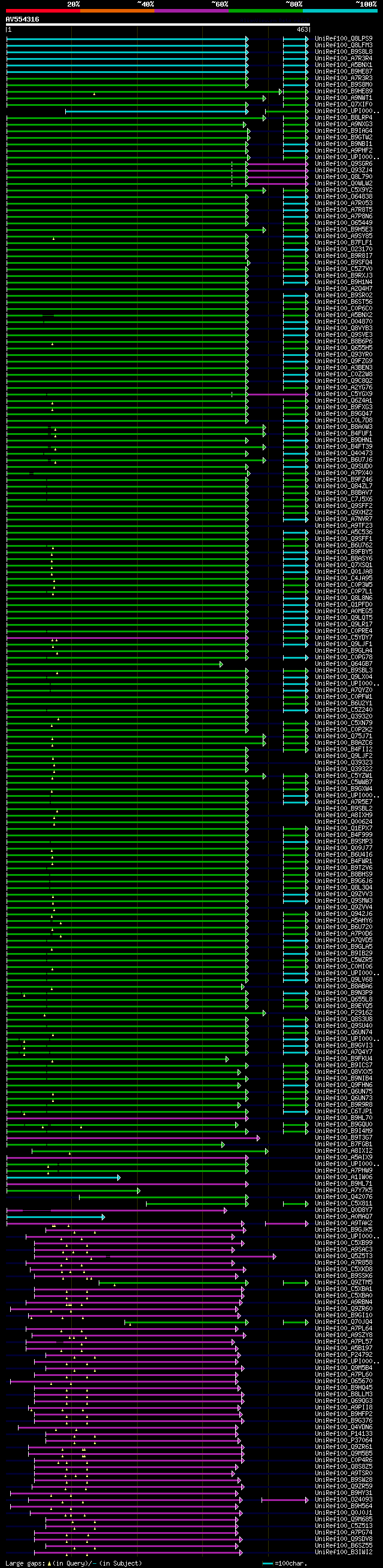Image resolution: width=383 pixels, height=1568 pixels.
Task: Select the label UniRef100_Q93ZJ4
Action: click(344, 170)
